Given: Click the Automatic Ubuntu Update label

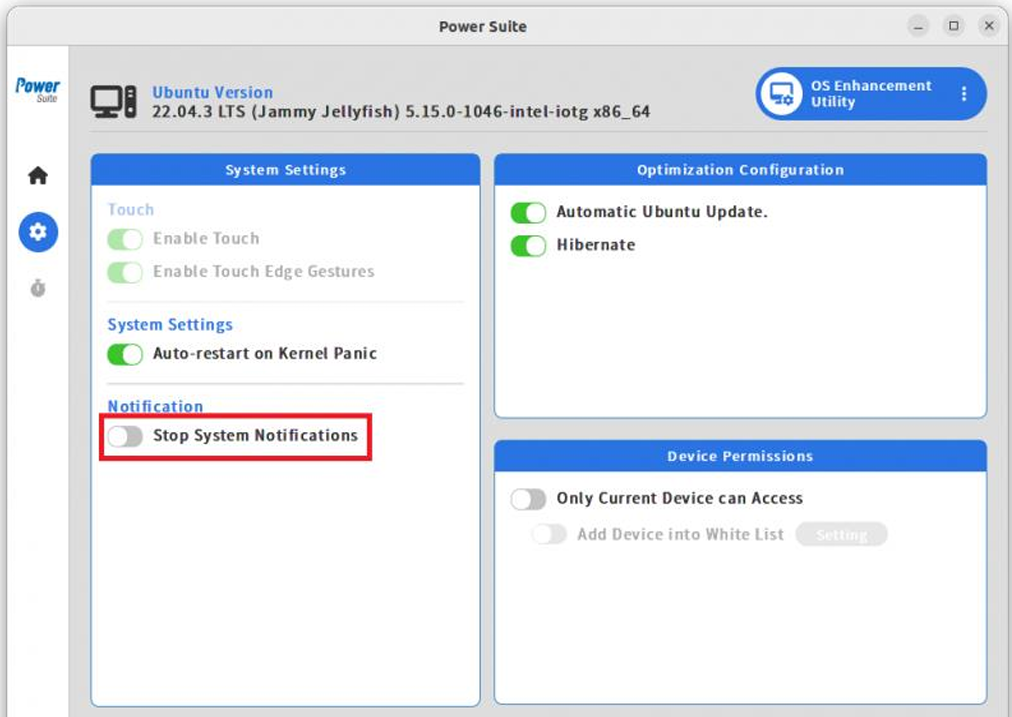Looking at the screenshot, I should [662, 212].
